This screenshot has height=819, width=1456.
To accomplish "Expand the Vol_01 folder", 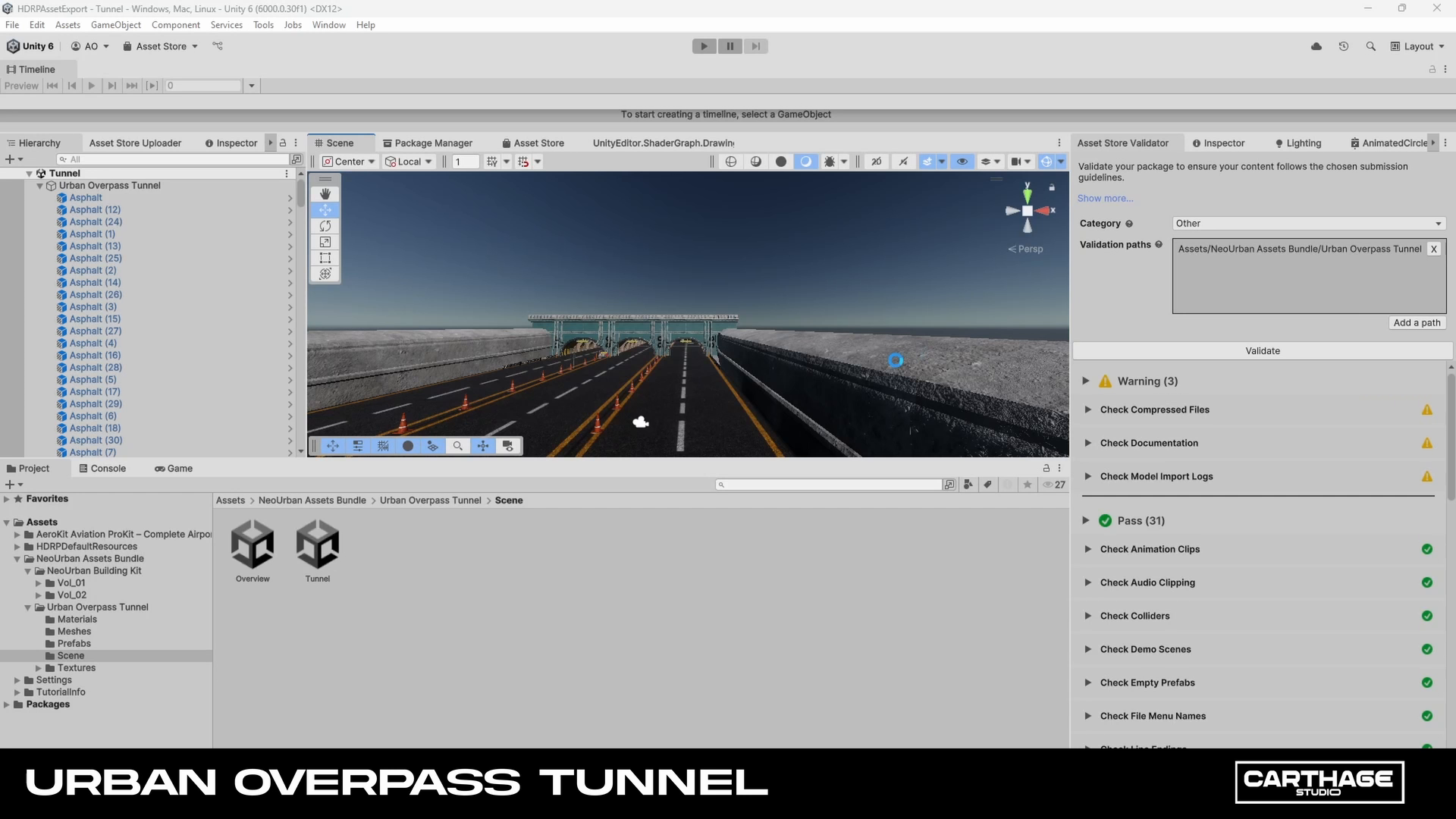I will pos(39,583).
